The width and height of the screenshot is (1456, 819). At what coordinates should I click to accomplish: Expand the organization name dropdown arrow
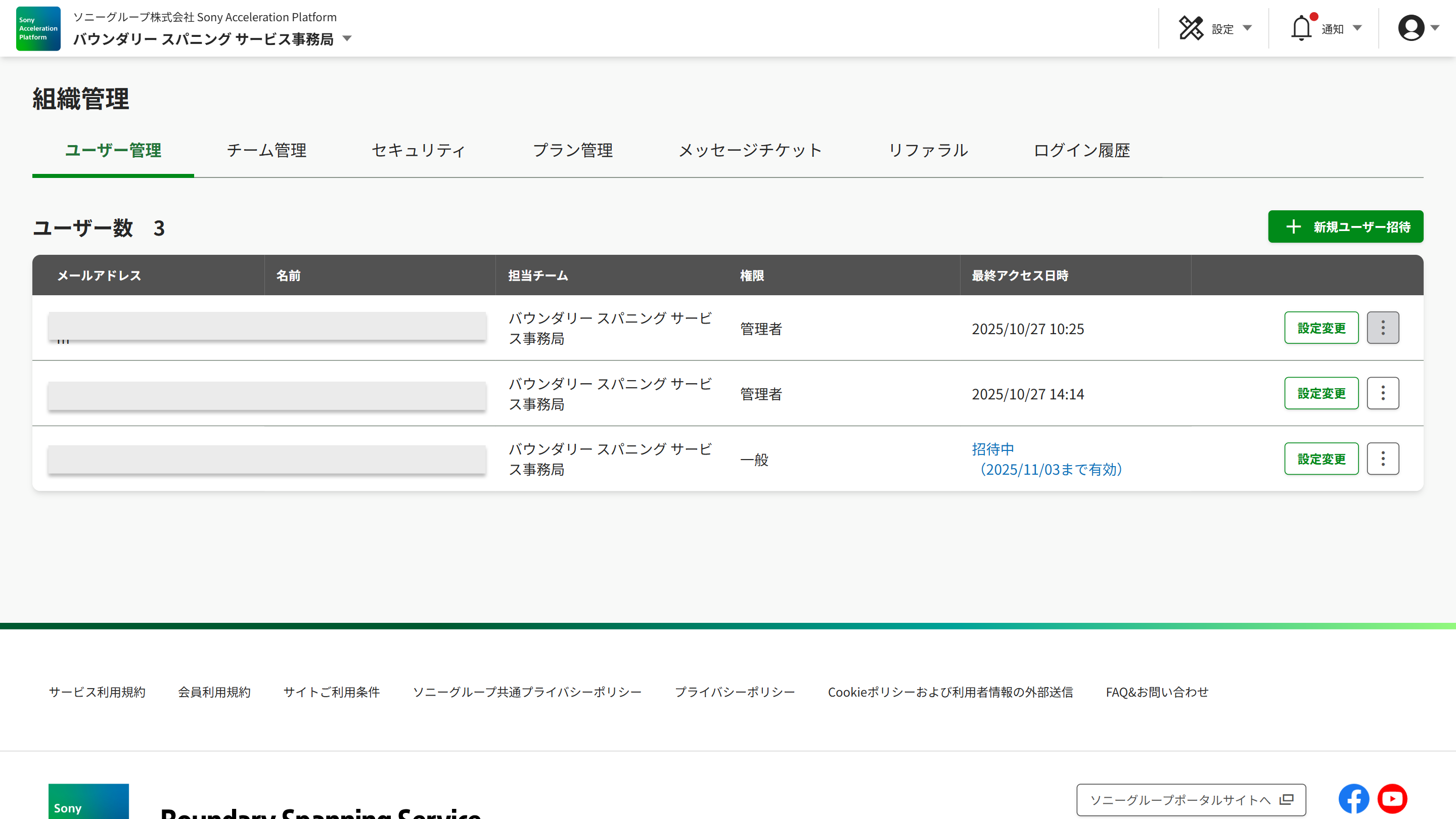coord(347,39)
